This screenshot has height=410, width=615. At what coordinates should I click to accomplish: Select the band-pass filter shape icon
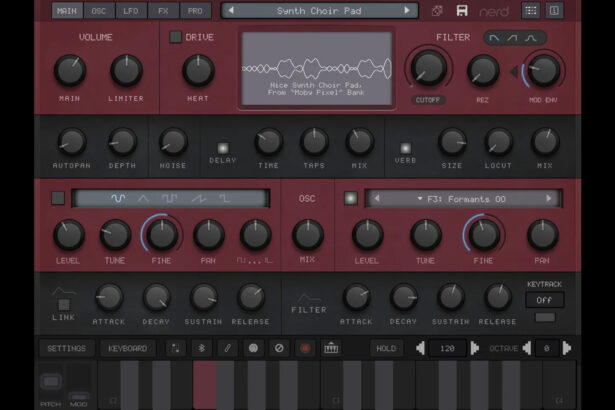click(531, 38)
